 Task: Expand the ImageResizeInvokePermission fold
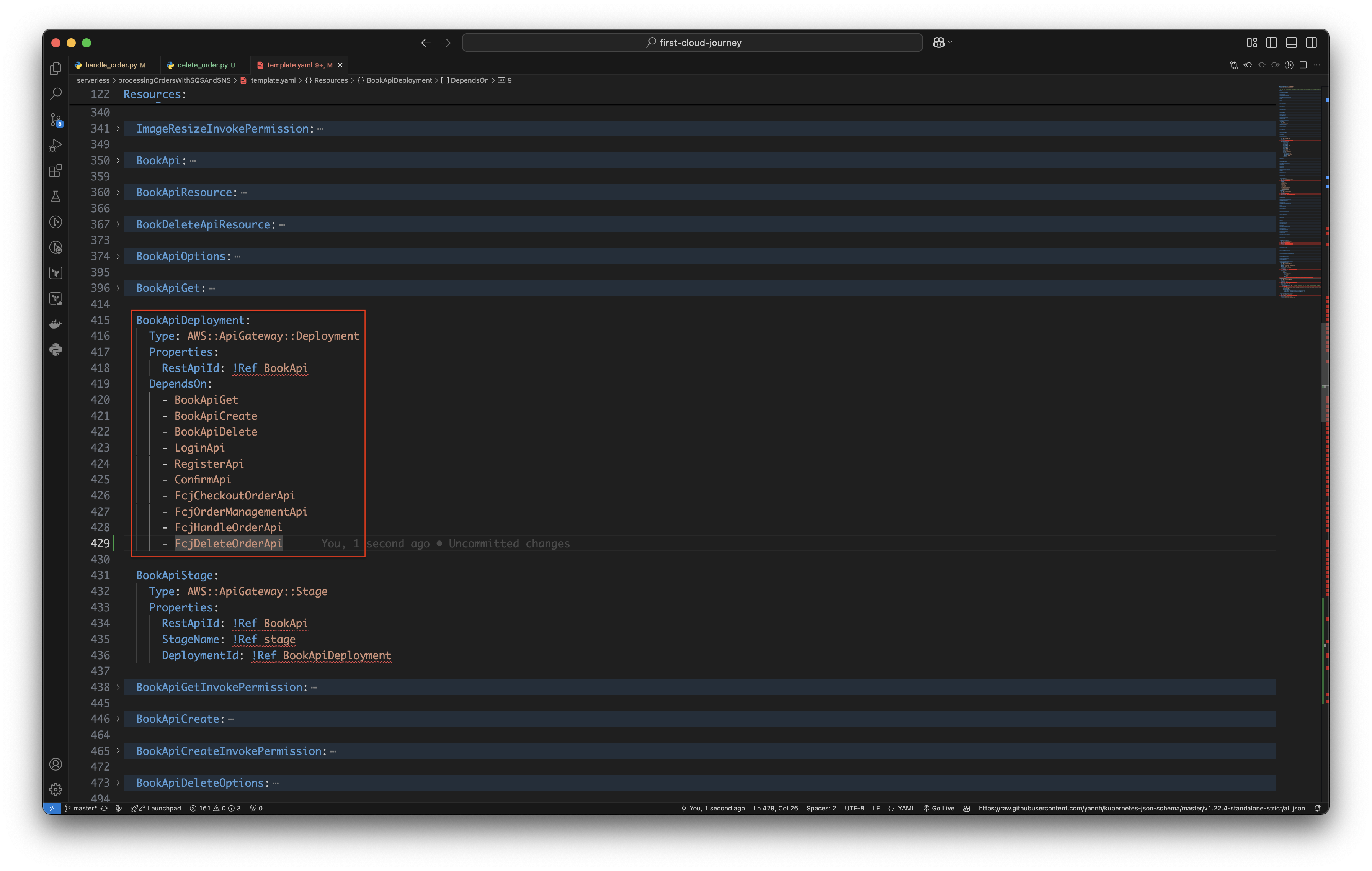119,129
